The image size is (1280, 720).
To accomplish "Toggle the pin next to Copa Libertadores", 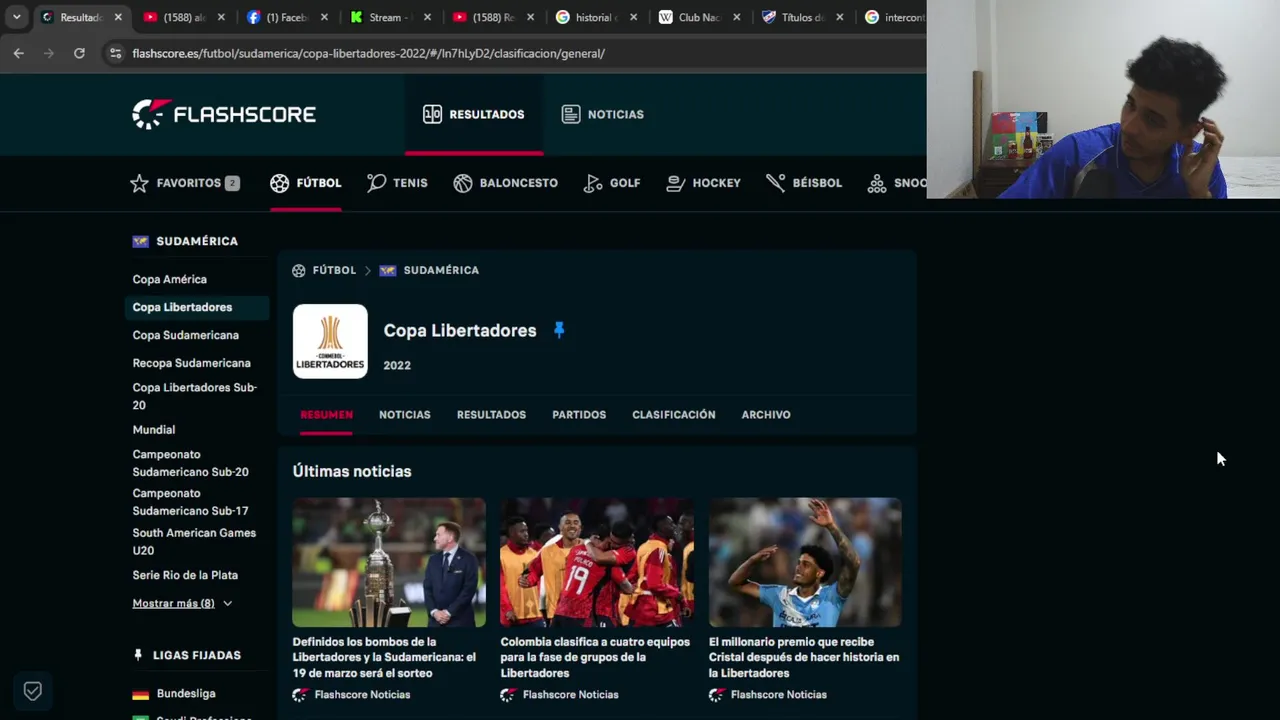I will [559, 330].
